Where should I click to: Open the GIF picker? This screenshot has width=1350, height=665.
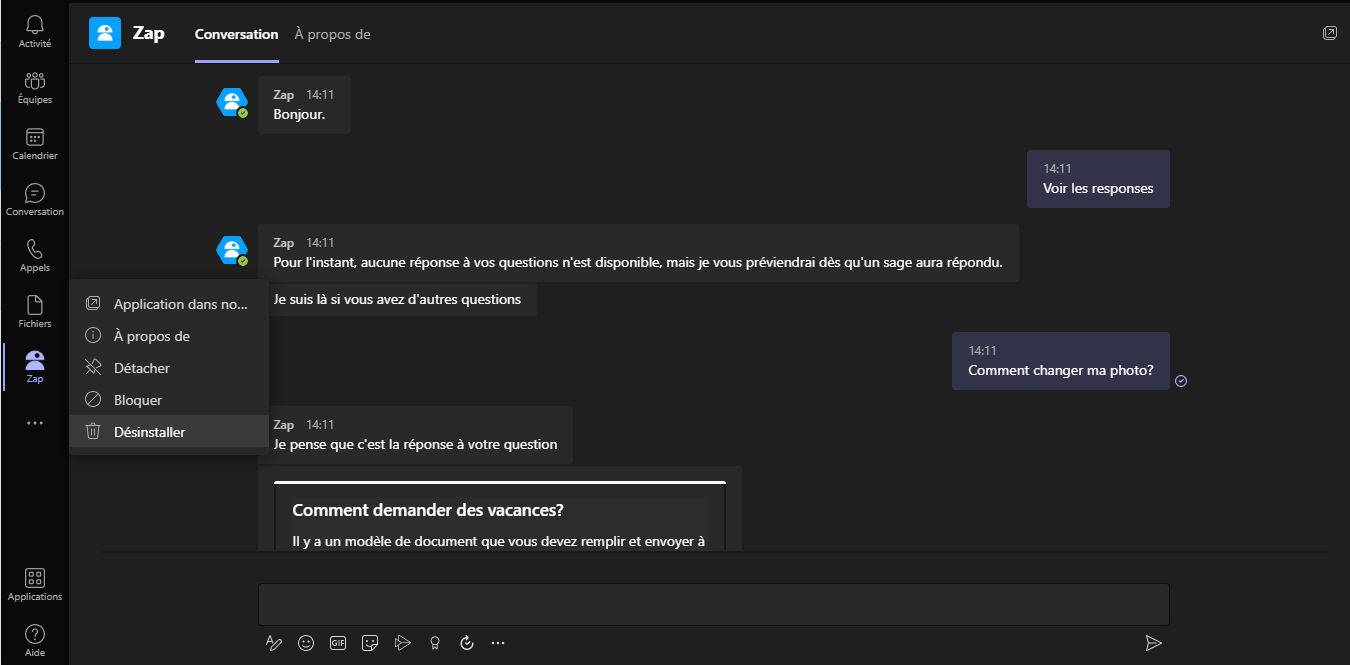[x=338, y=643]
